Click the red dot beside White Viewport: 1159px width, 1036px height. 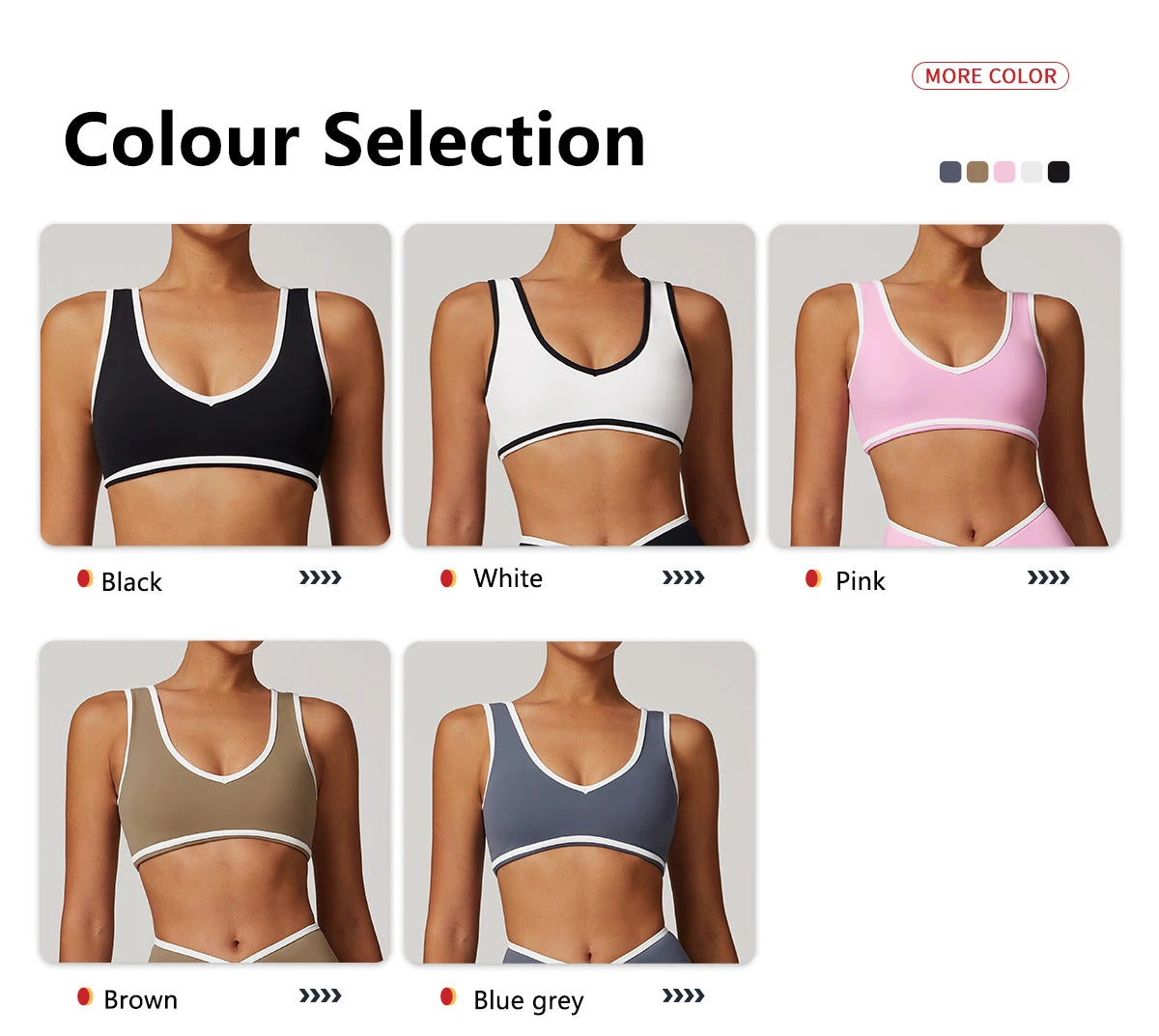coord(448,578)
